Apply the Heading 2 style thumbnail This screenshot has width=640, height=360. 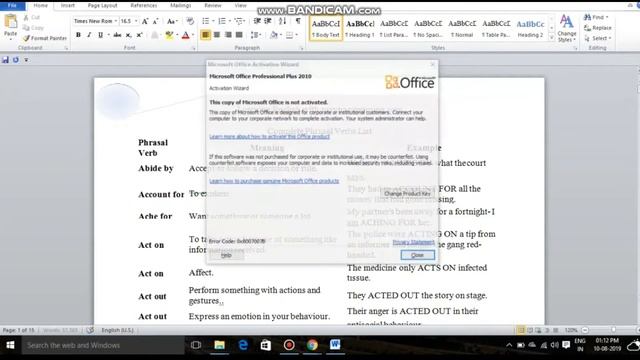coord(530,29)
